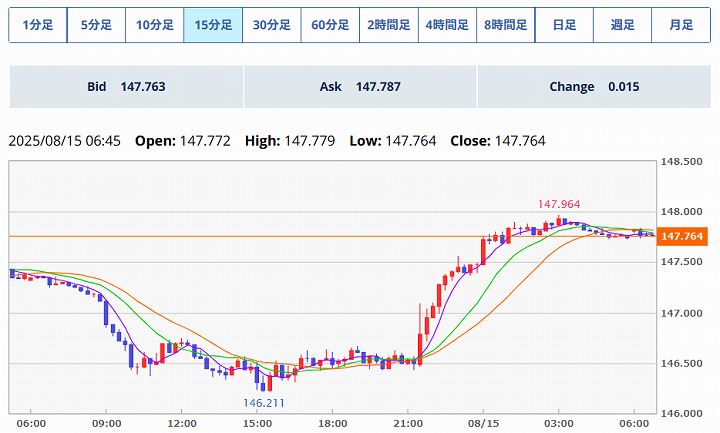The height and width of the screenshot is (433, 720).
Task: Click the 12:00 time axis label
Action: (181, 424)
